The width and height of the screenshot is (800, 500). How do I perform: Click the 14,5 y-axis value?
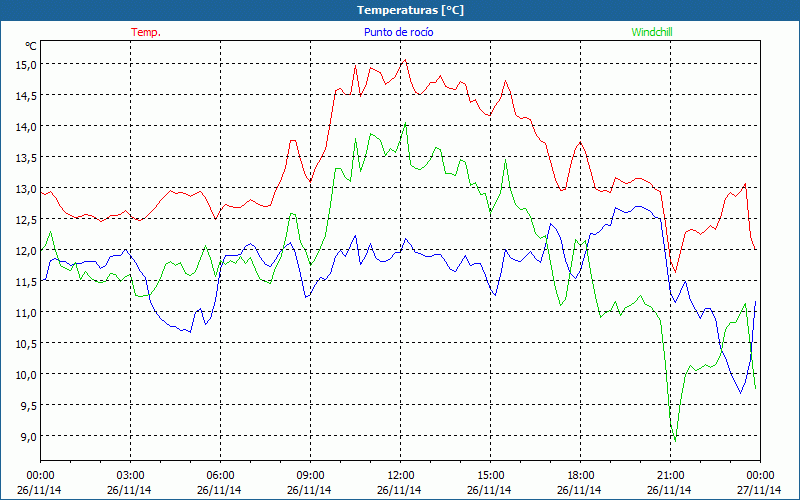pyautogui.click(x=26, y=96)
